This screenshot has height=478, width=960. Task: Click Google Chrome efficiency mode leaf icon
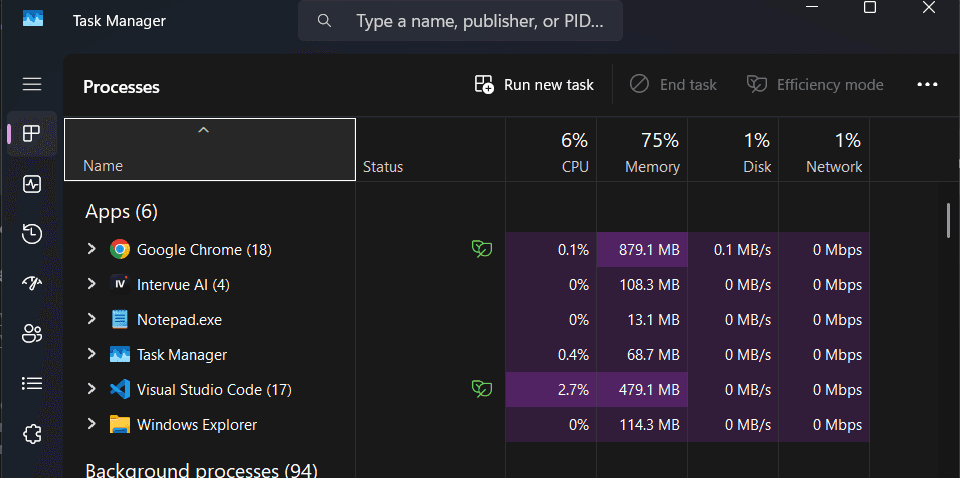pyautogui.click(x=482, y=249)
